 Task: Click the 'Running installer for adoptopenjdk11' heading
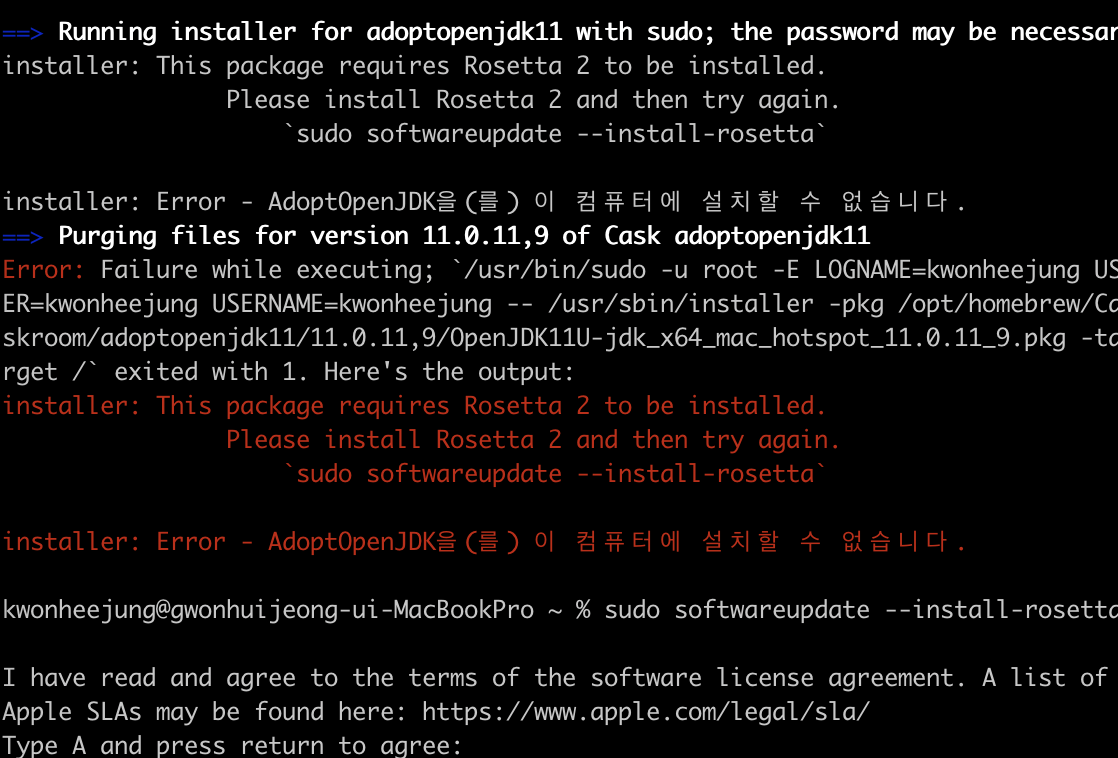(x=310, y=32)
